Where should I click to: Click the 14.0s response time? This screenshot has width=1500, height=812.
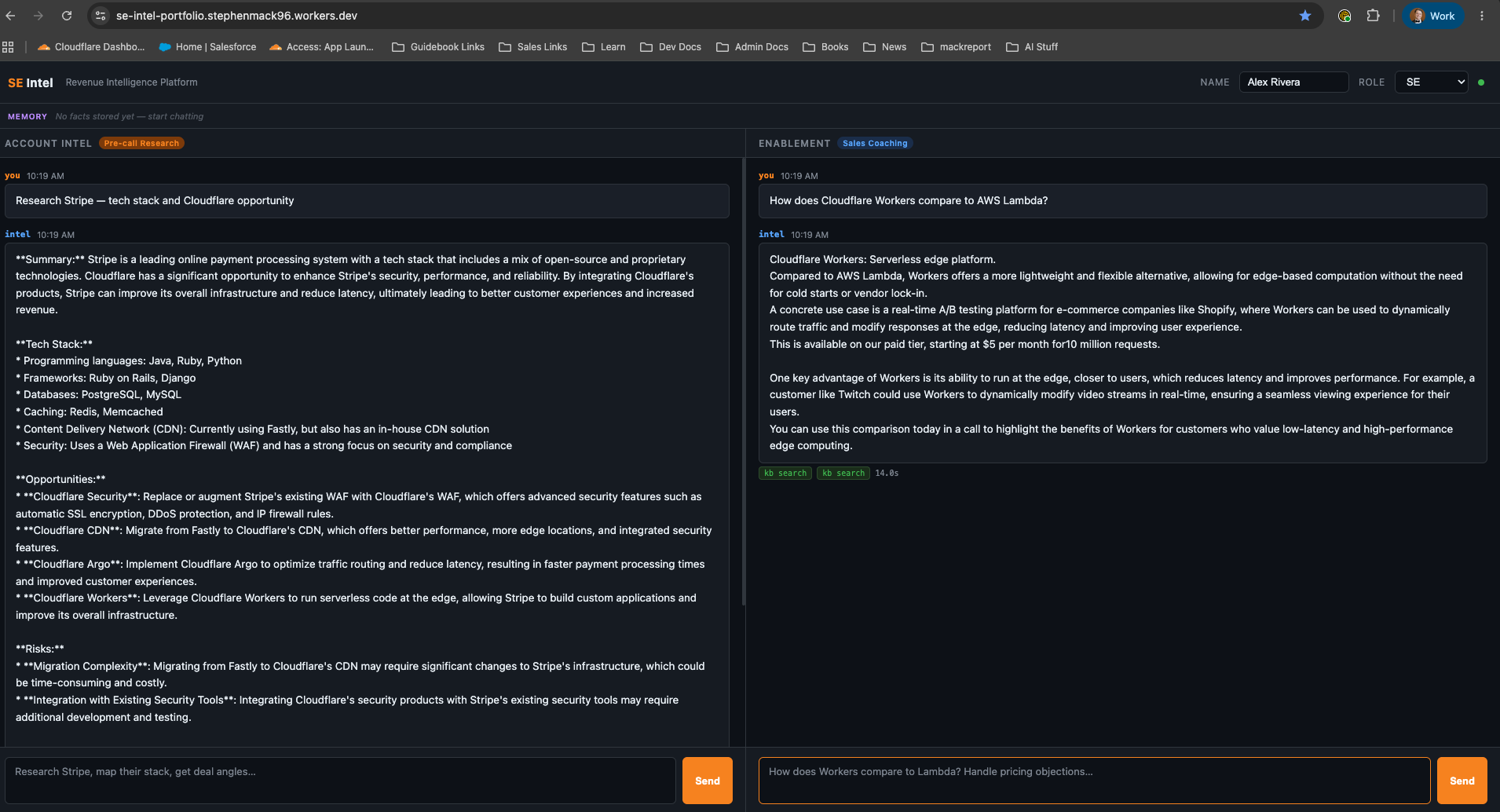click(887, 473)
